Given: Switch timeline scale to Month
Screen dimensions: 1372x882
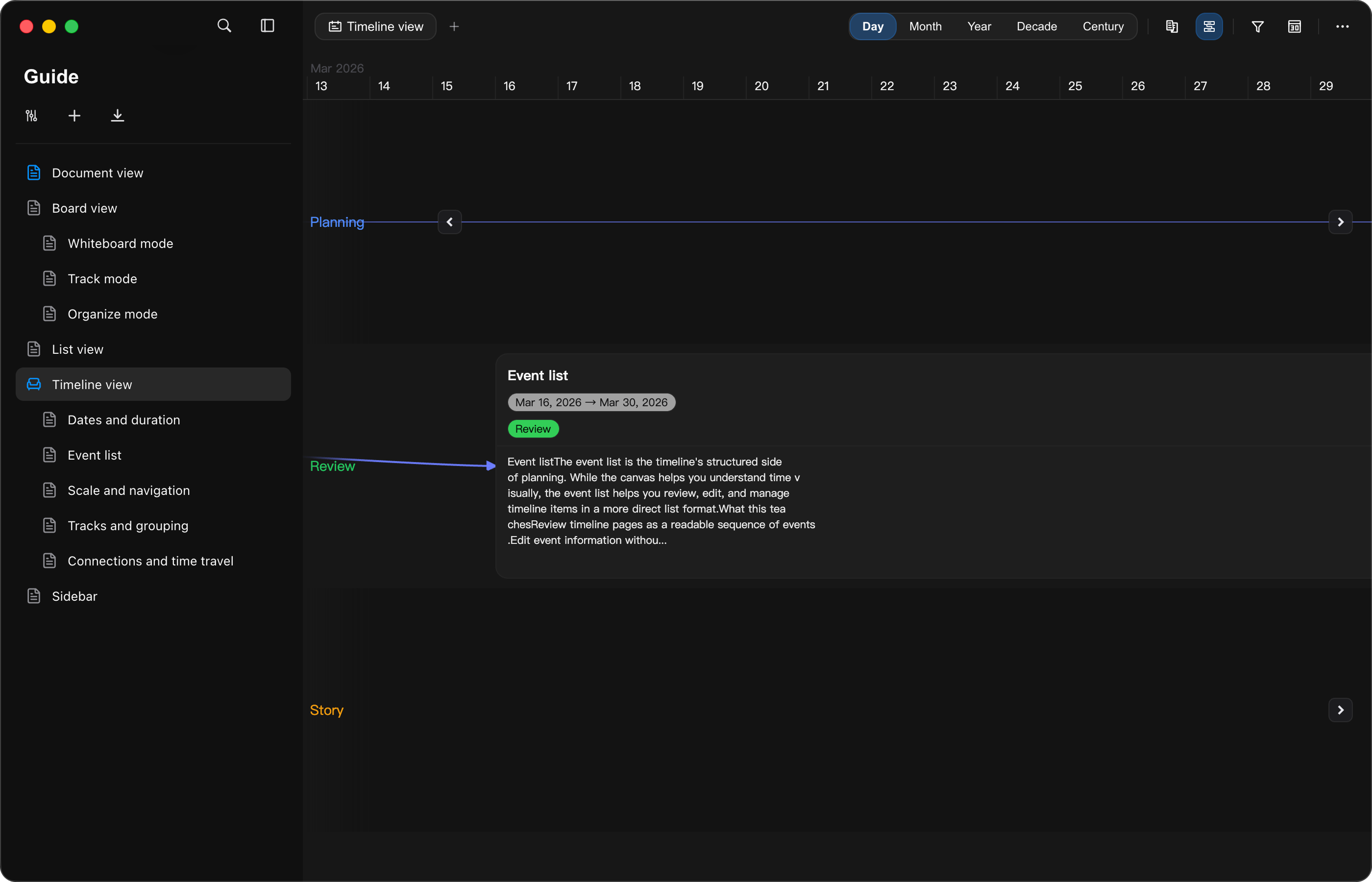Looking at the screenshot, I should click(x=925, y=26).
